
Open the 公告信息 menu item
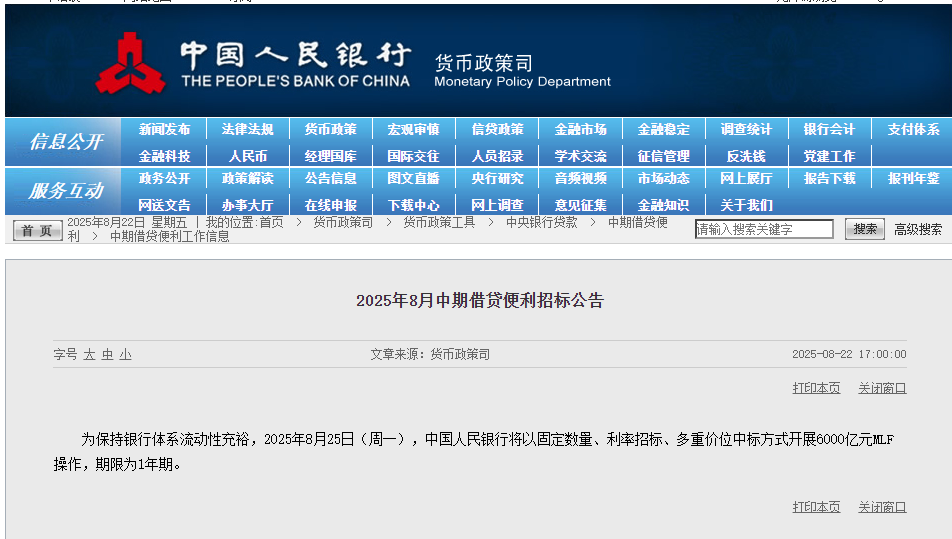pos(330,178)
